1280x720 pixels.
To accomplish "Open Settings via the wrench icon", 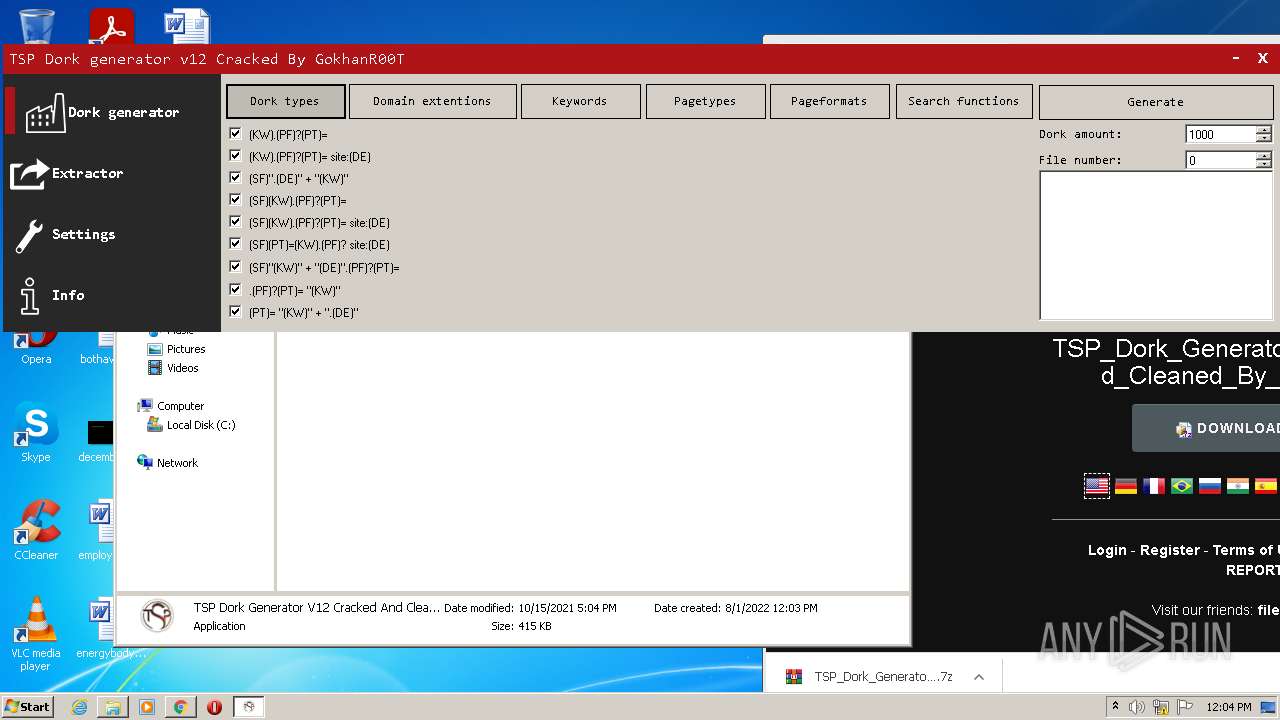I will point(29,235).
